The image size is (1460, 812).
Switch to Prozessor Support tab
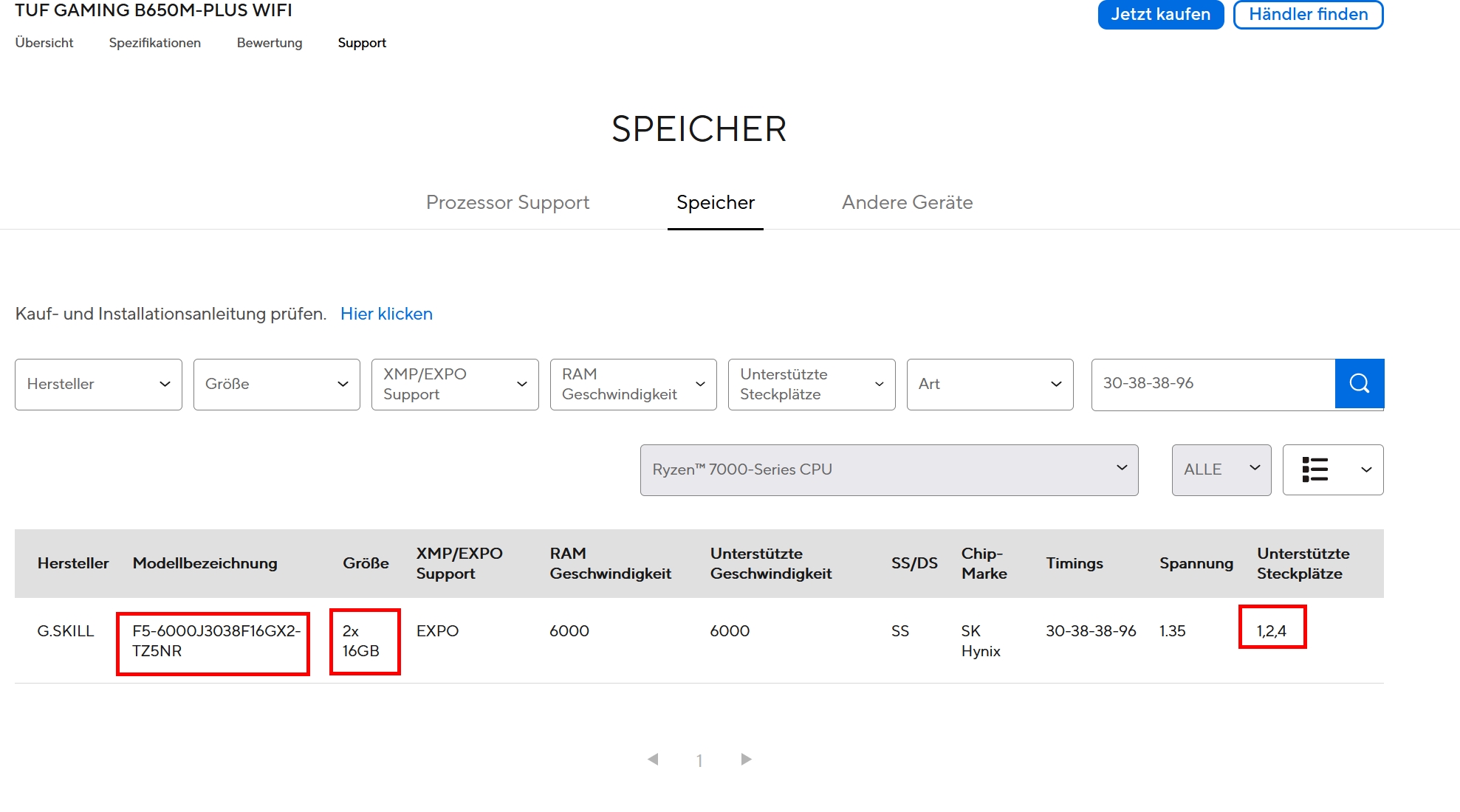click(507, 202)
